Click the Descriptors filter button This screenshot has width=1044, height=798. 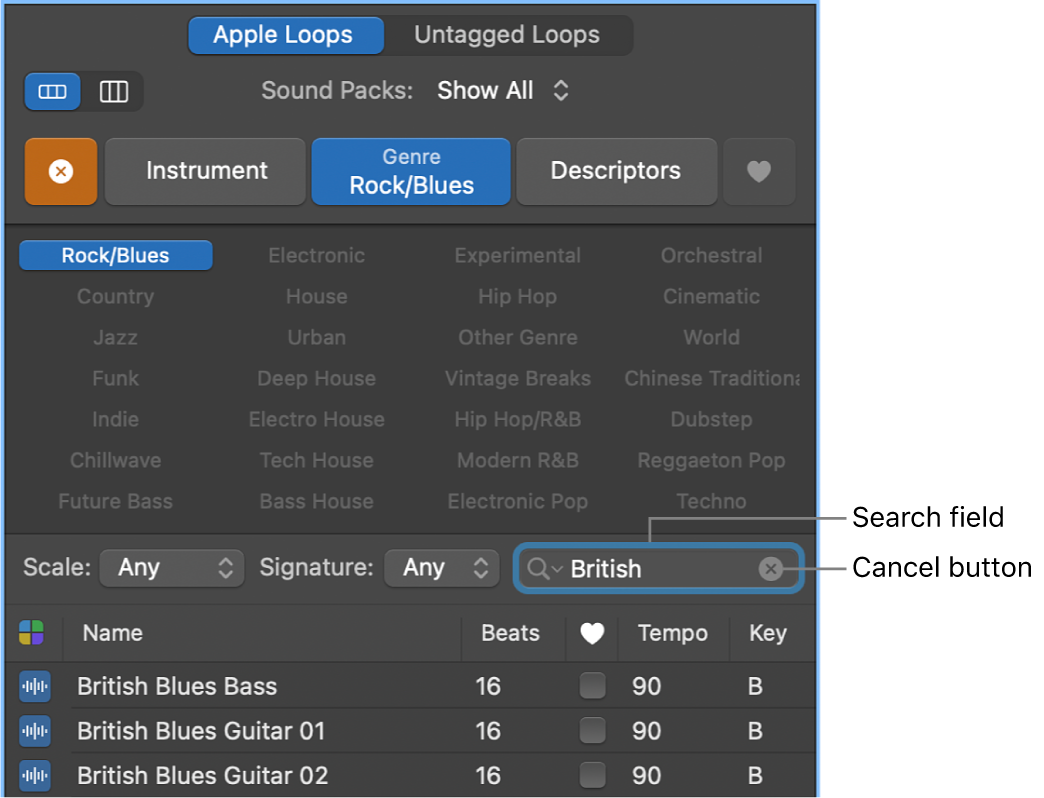pos(616,171)
